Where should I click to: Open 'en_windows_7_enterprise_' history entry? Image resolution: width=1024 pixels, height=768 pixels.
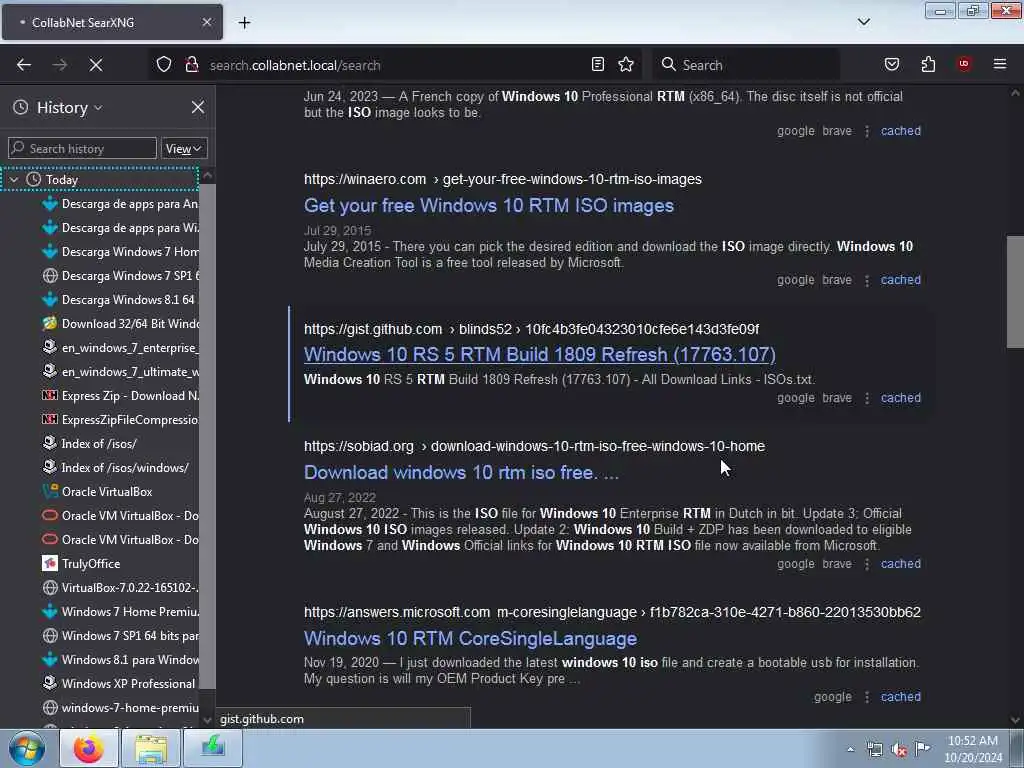pos(120,347)
